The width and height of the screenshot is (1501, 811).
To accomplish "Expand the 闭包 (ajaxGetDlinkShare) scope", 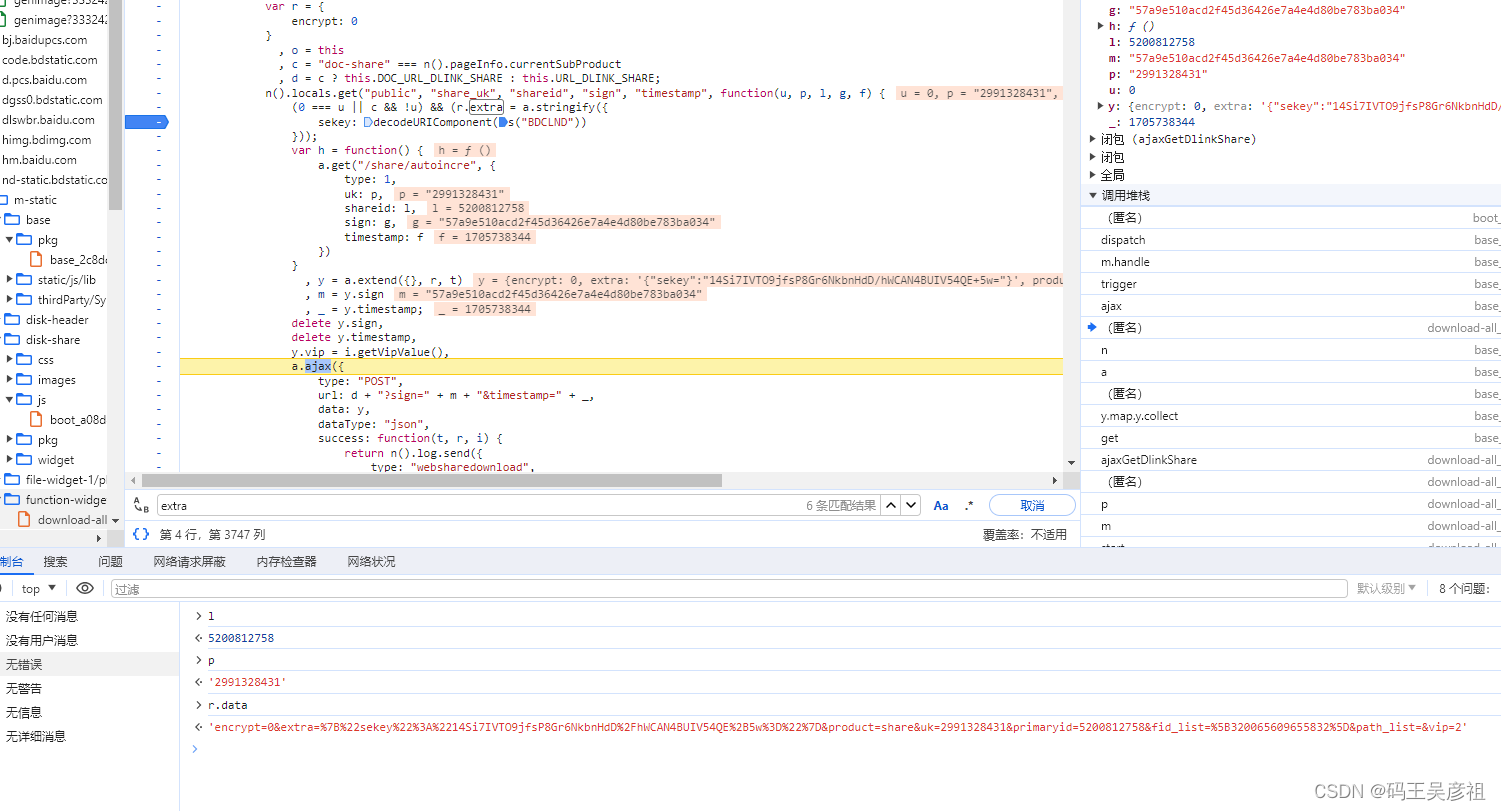I will click(x=1093, y=139).
